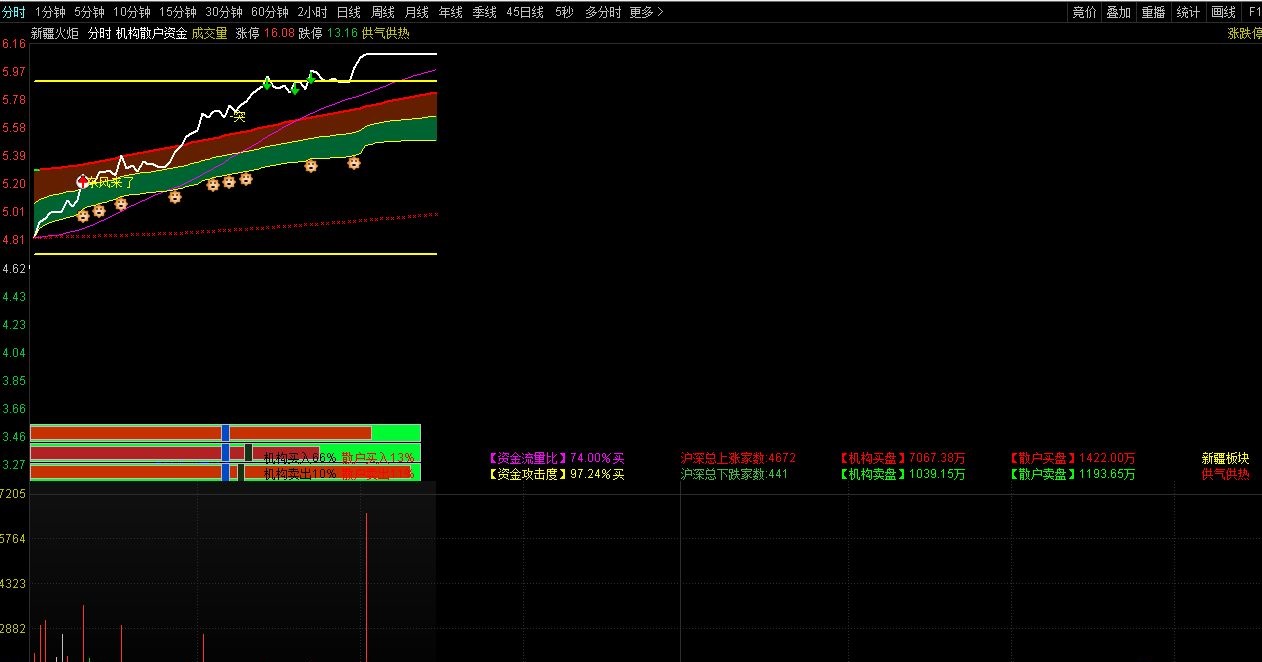Click the leftmost smiley face marker on chart
The height and width of the screenshot is (662, 1262).
(x=83, y=215)
